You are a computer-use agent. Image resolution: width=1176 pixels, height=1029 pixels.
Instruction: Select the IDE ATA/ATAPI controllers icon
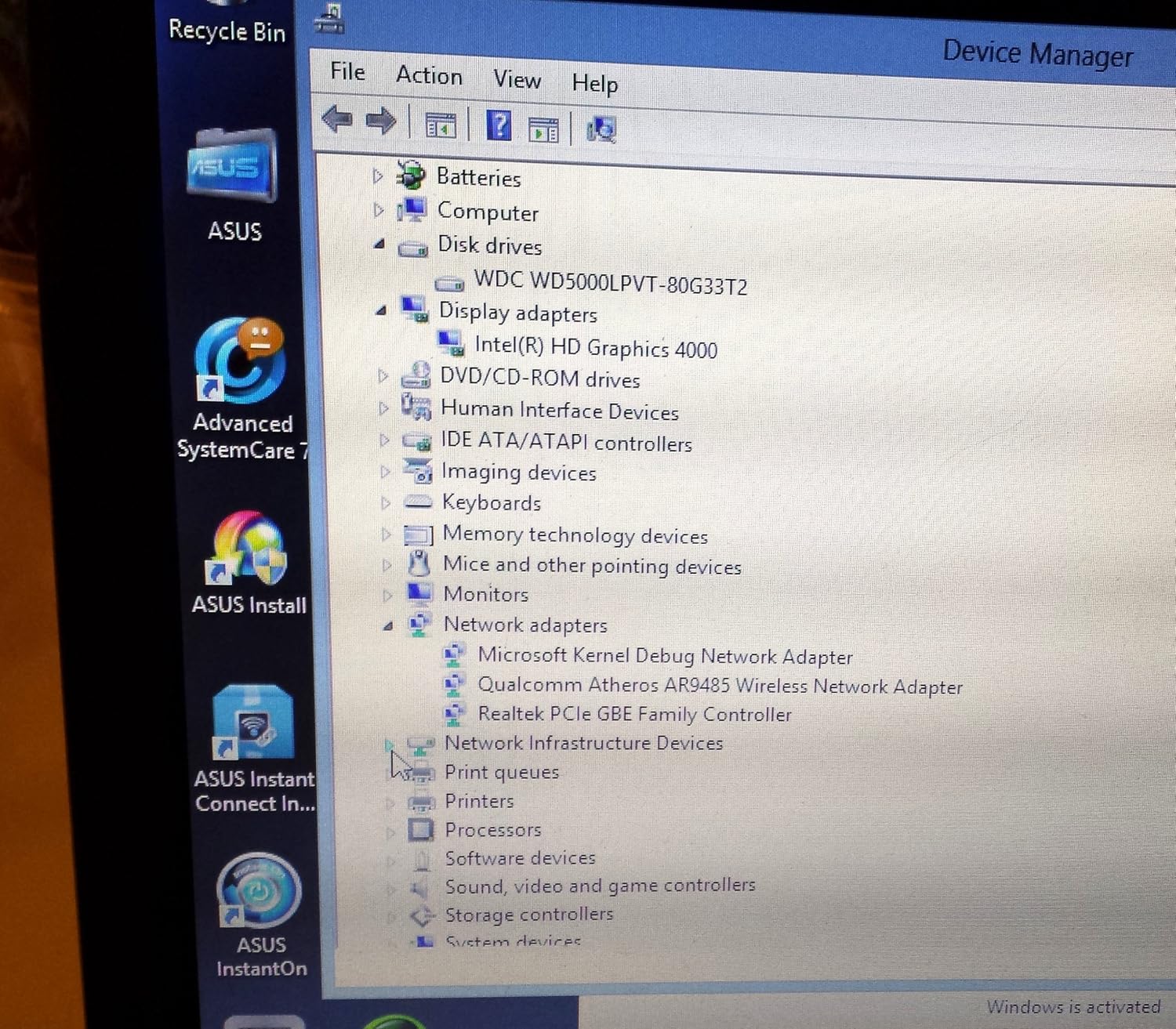(x=417, y=441)
